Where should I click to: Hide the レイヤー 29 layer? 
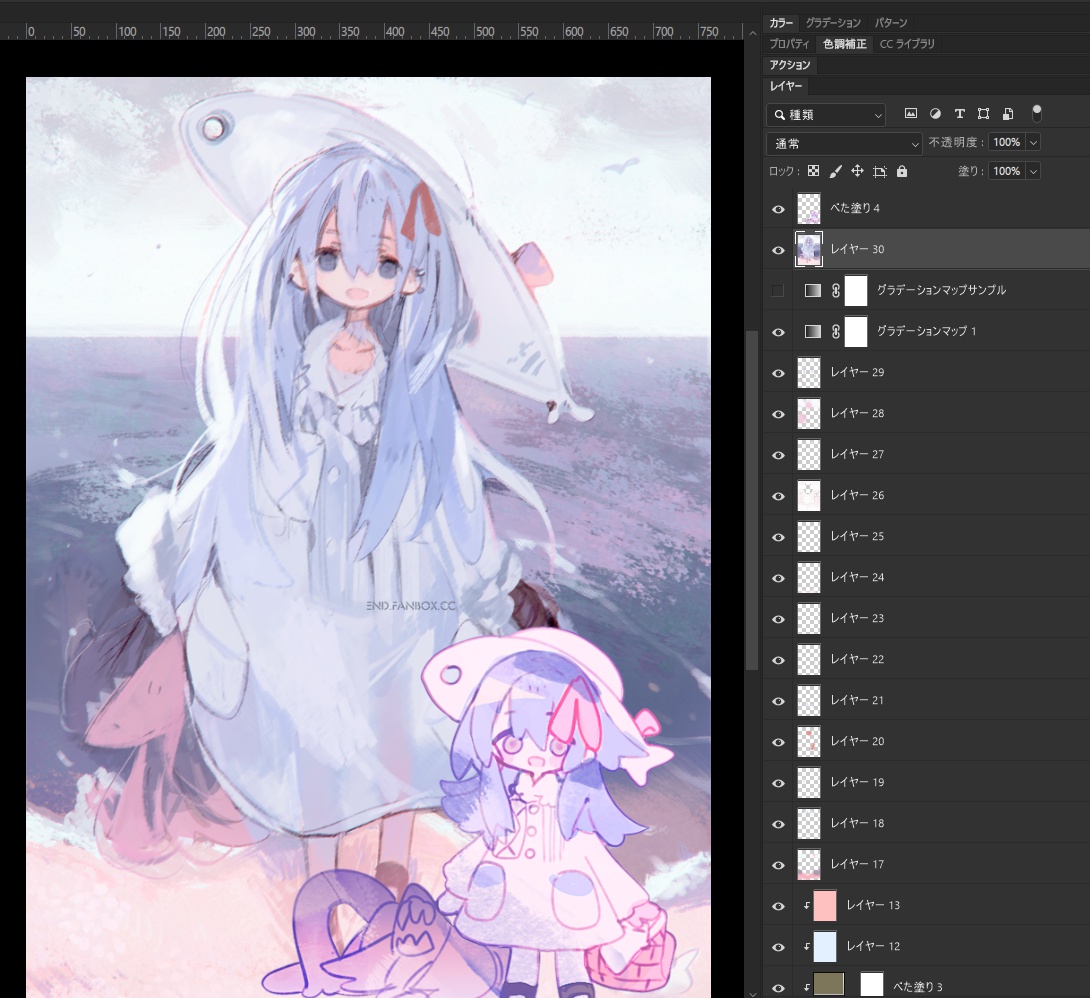click(778, 373)
